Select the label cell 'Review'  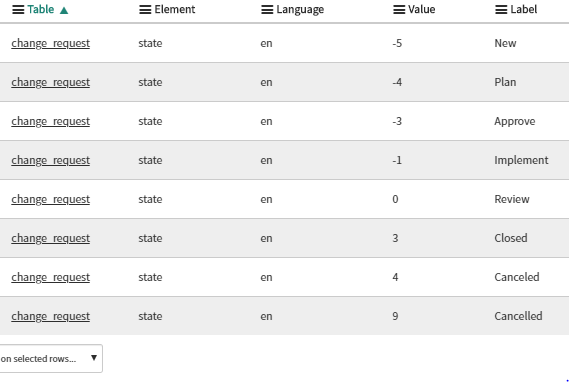tap(512, 199)
